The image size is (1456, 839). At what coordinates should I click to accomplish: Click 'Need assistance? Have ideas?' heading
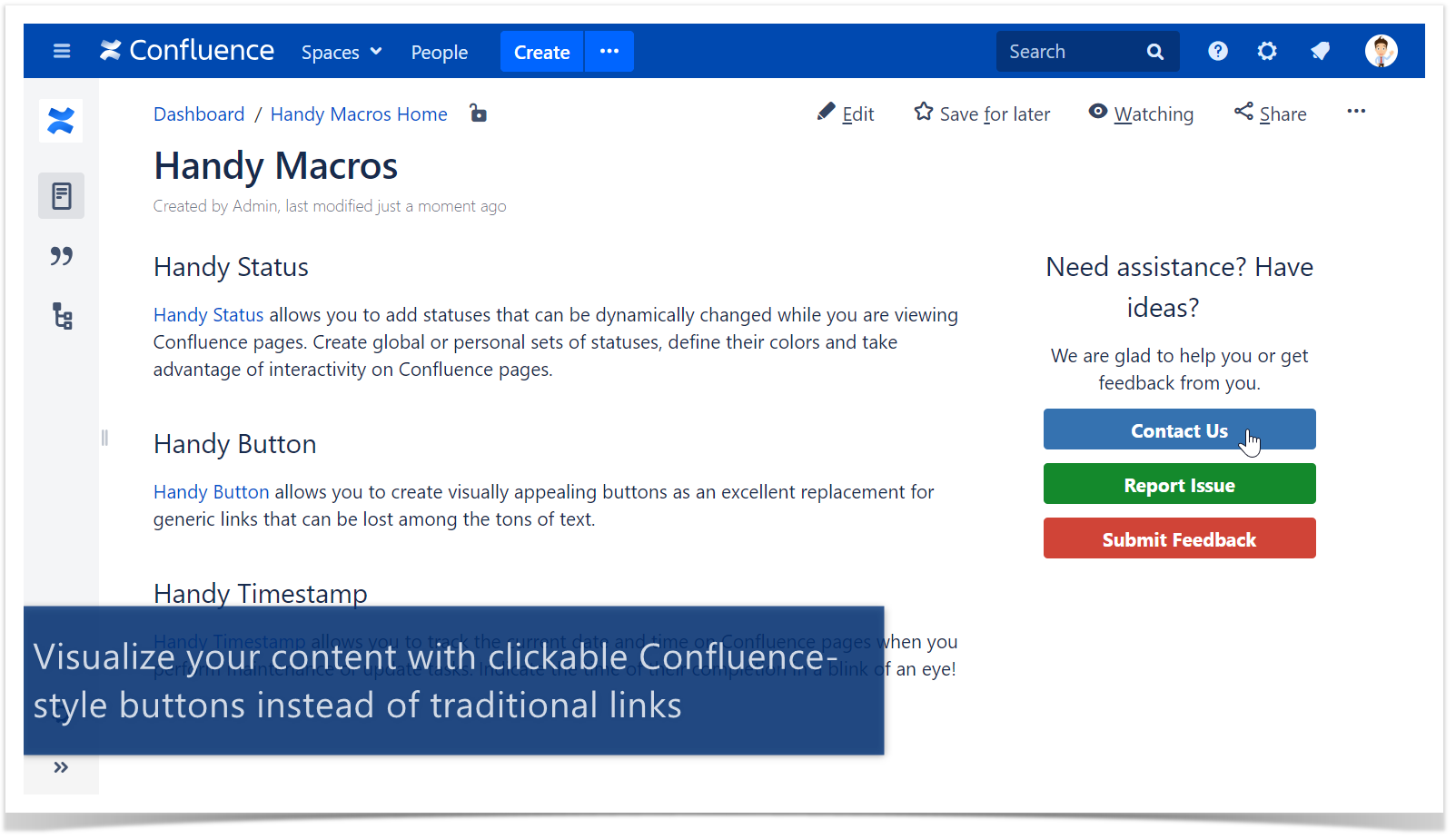point(1179,287)
